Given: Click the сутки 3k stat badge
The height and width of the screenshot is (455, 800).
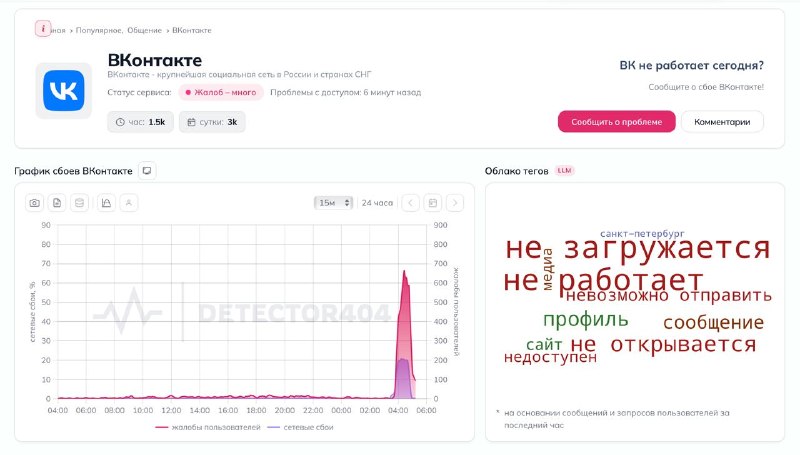Looking at the screenshot, I should point(212,122).
